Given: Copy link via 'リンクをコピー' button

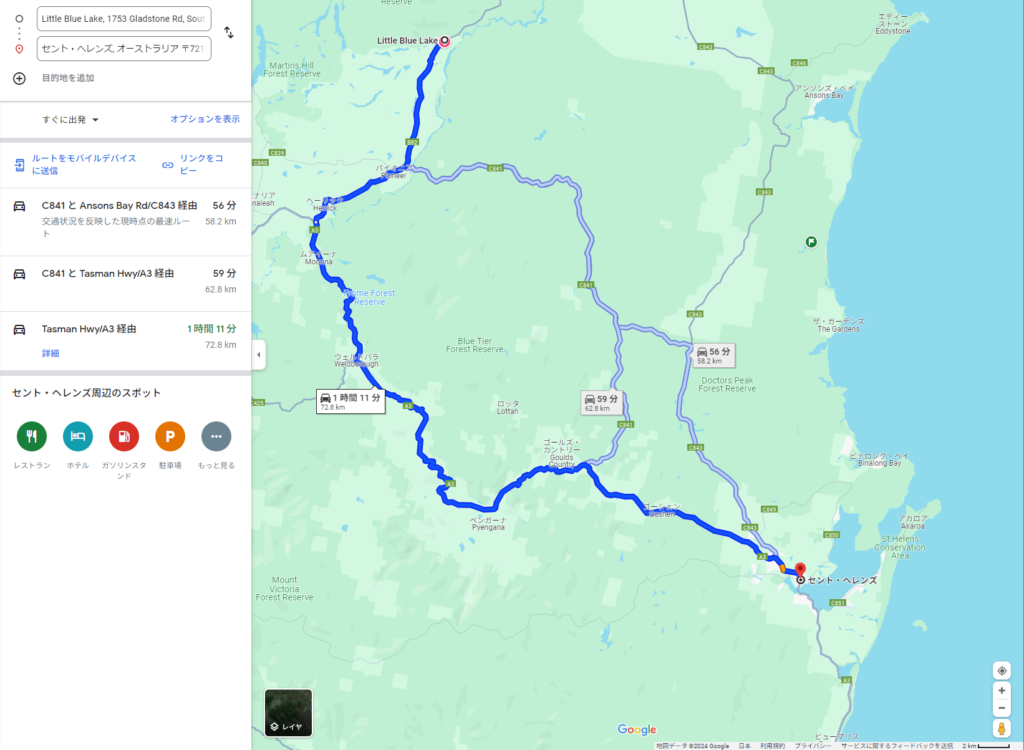Looking at the screenshot, I should (x=193, y=165).
